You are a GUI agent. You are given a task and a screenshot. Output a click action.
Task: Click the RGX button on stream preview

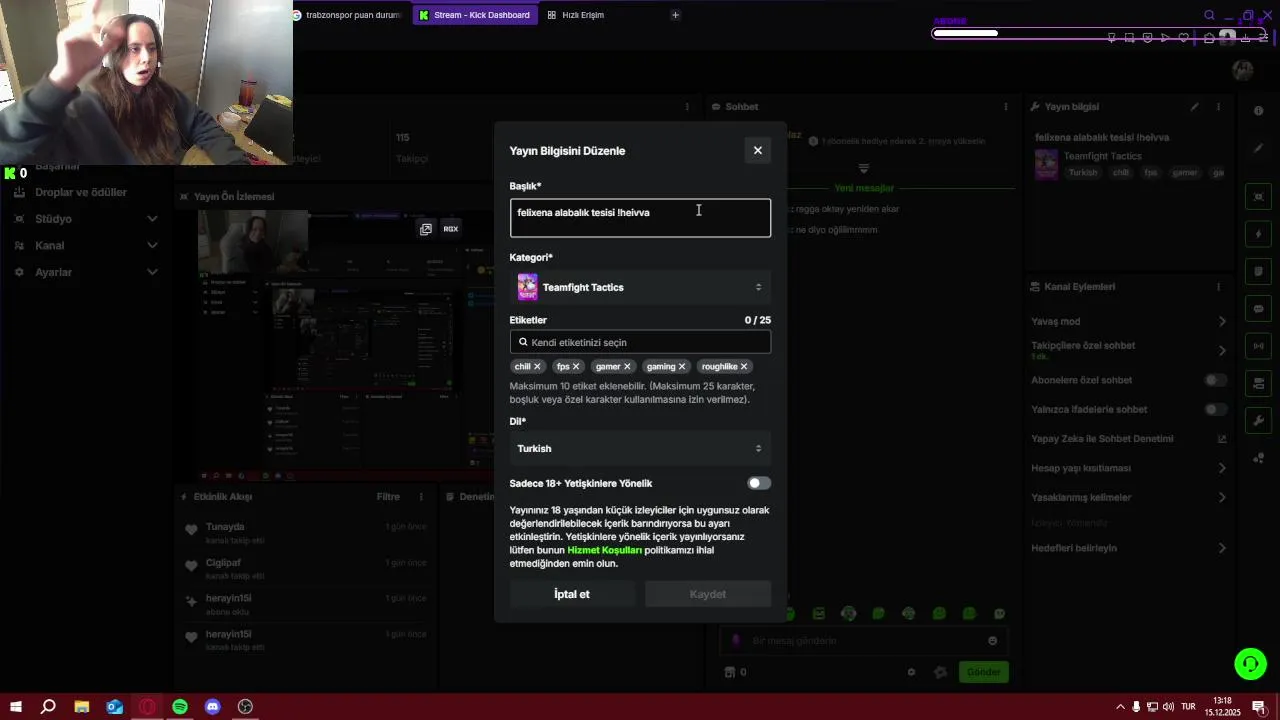(x=451, y=229)
